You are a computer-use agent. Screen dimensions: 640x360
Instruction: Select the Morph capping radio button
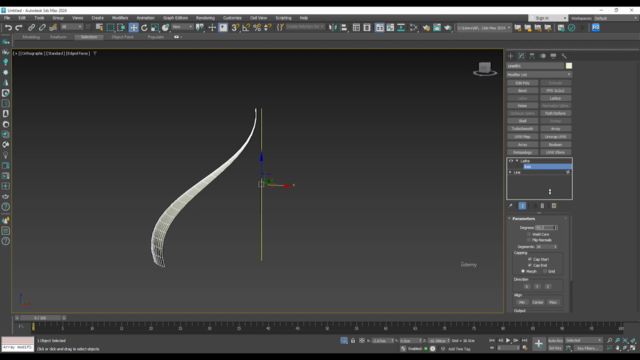pyautogui.click(x=523, y=271)
